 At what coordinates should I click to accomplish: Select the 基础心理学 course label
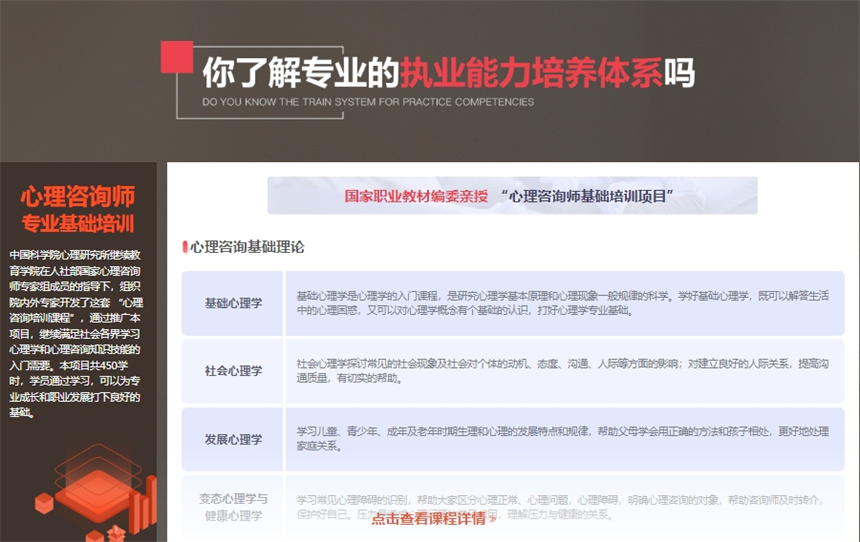point(233,303)
